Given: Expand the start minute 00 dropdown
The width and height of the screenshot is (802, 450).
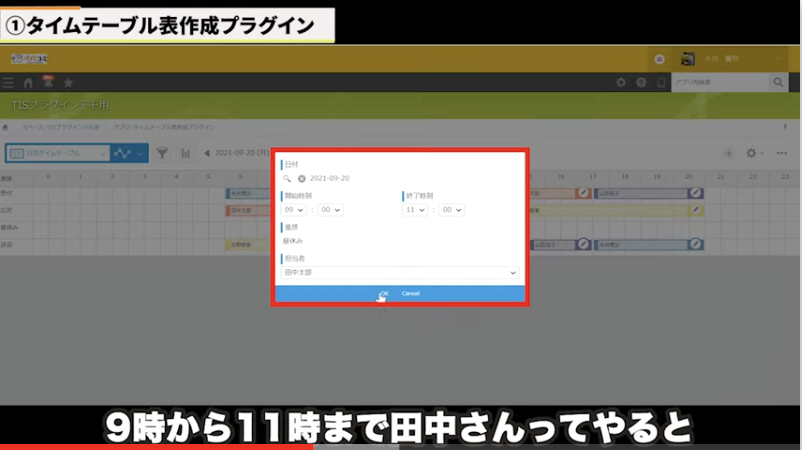Looking at the screenshot, I should [331, 210].
